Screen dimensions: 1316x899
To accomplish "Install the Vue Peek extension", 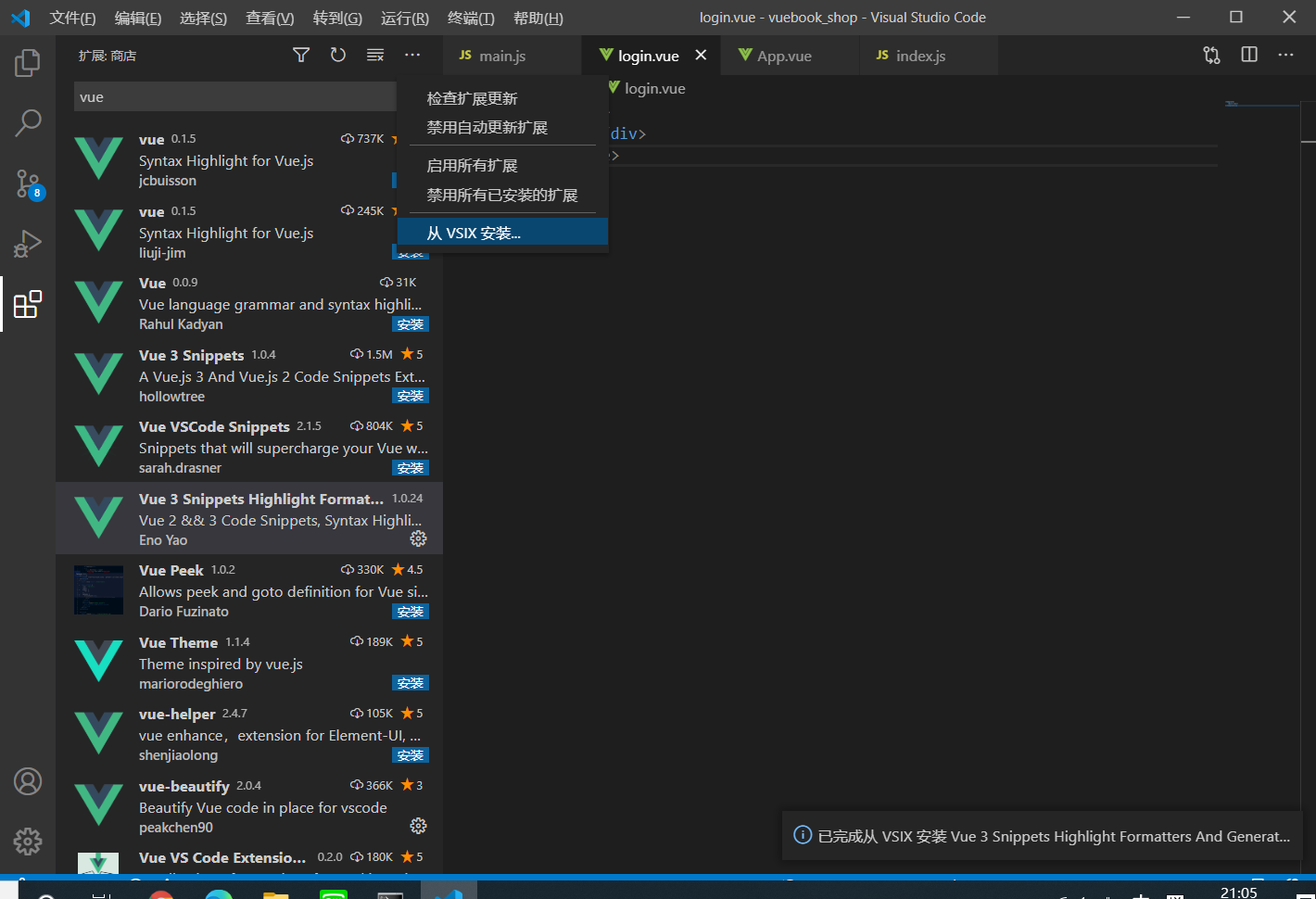I will 411,611.
